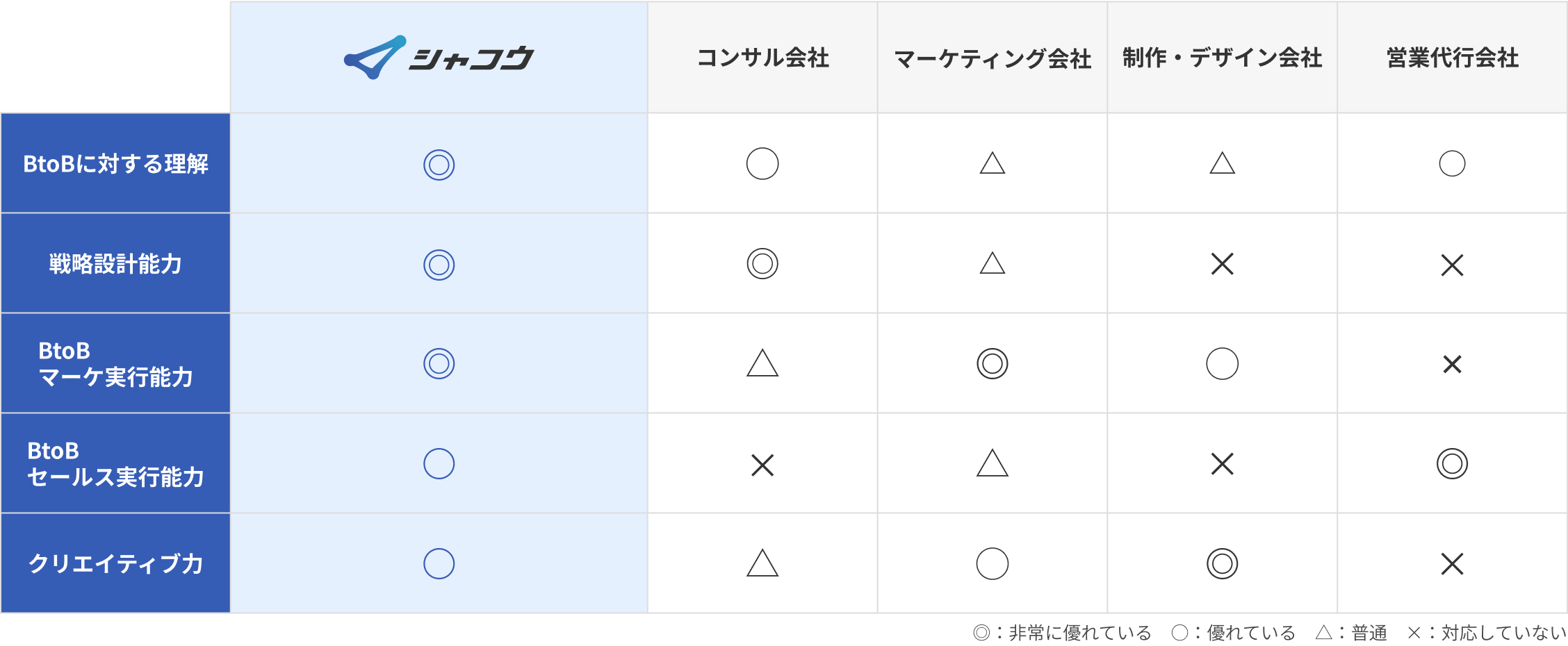This screenshot has height=646, width=1568.
Task: Click the BtoBに対する理解 row label
Action: 115,163
